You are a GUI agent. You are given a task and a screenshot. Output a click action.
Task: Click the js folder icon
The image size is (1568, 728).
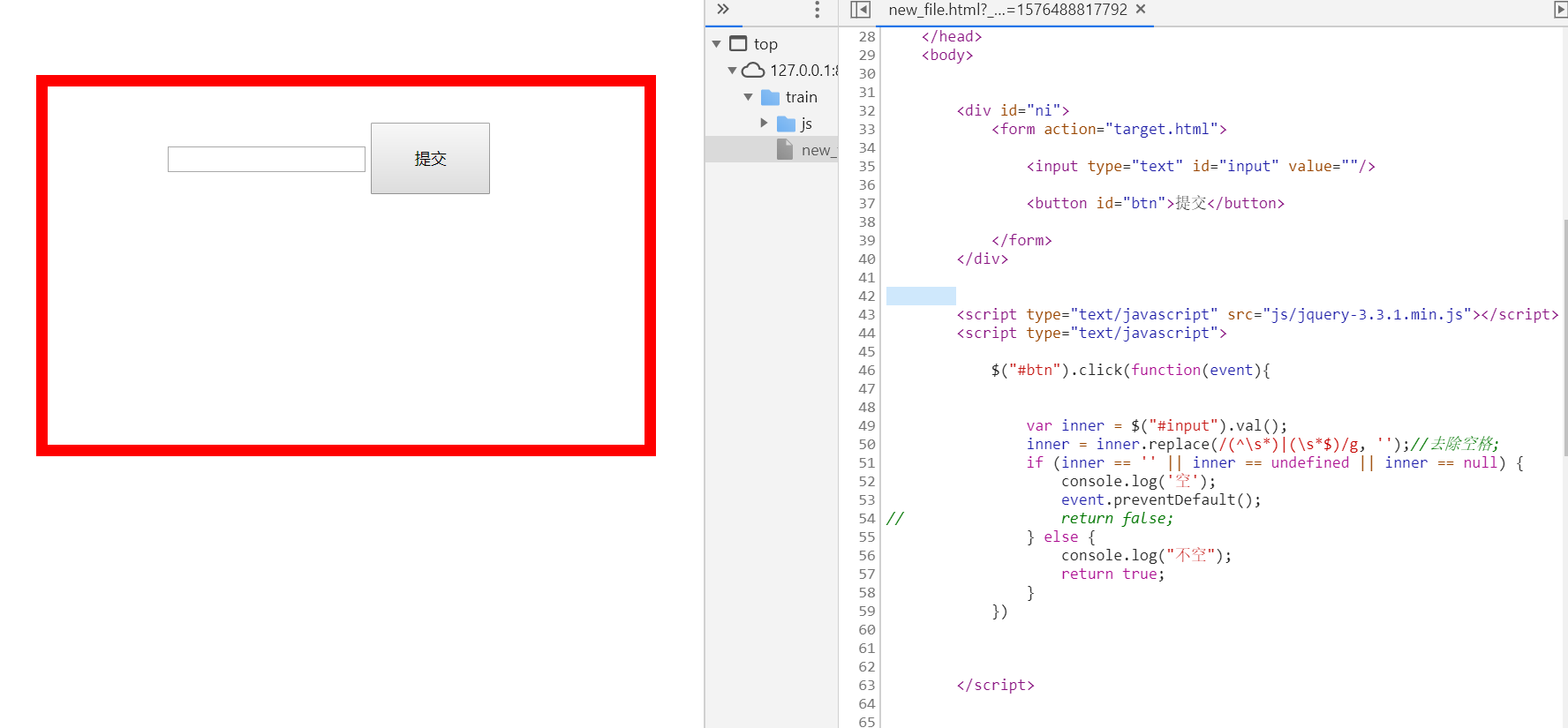pos(786,124)
